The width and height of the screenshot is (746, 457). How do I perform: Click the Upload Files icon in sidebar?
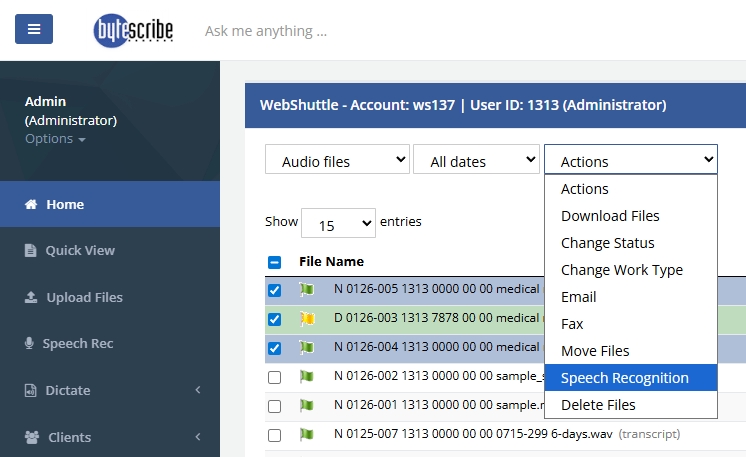click(x=30, y=298)
